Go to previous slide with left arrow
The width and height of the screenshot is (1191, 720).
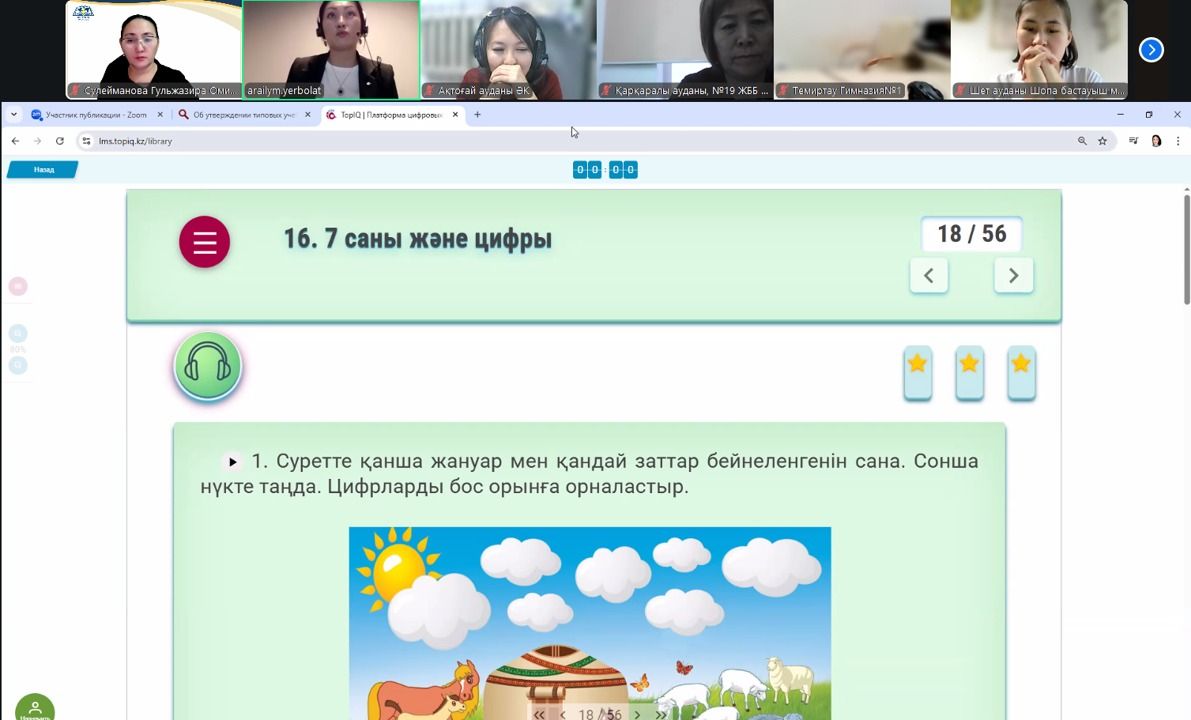point(929,275)
